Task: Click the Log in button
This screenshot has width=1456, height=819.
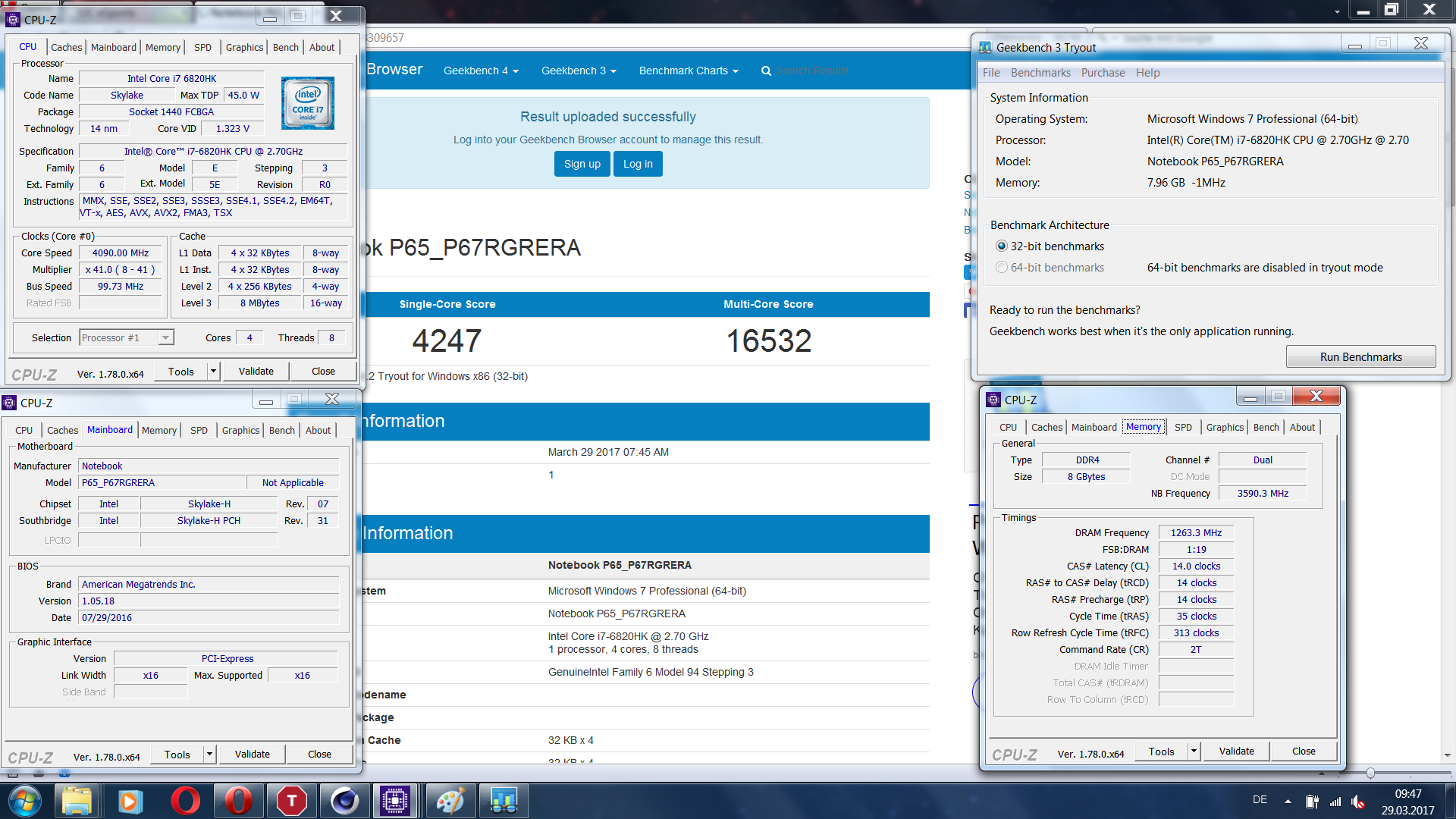Action: click(x=638, y=164)
